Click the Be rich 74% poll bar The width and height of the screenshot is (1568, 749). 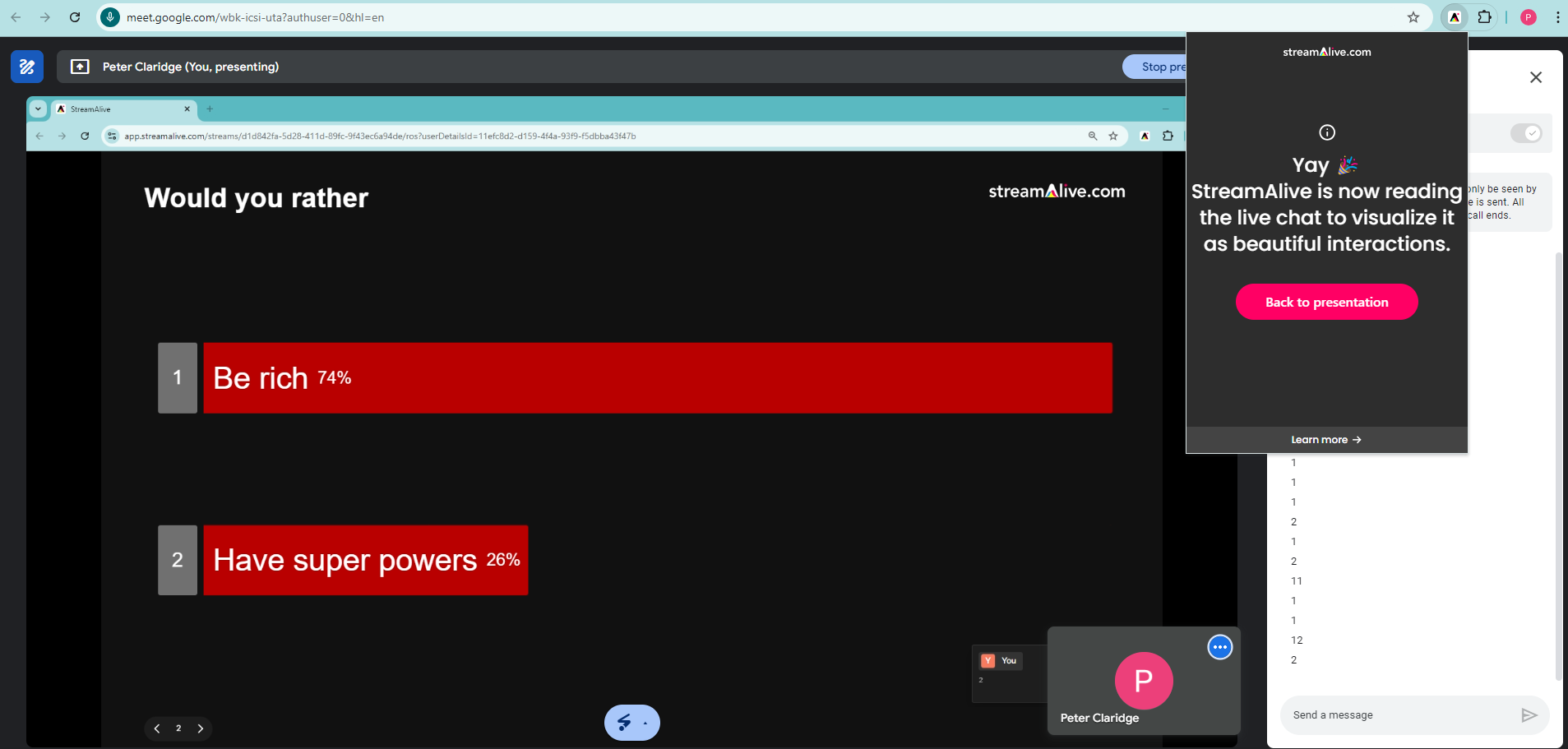coord(658,378)
